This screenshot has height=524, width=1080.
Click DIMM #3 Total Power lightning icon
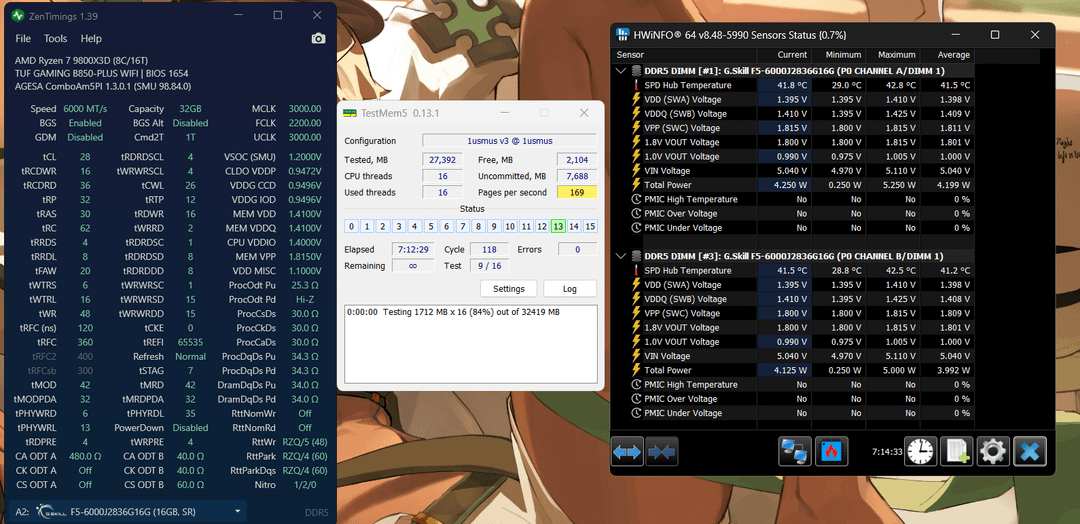(636, 370)
